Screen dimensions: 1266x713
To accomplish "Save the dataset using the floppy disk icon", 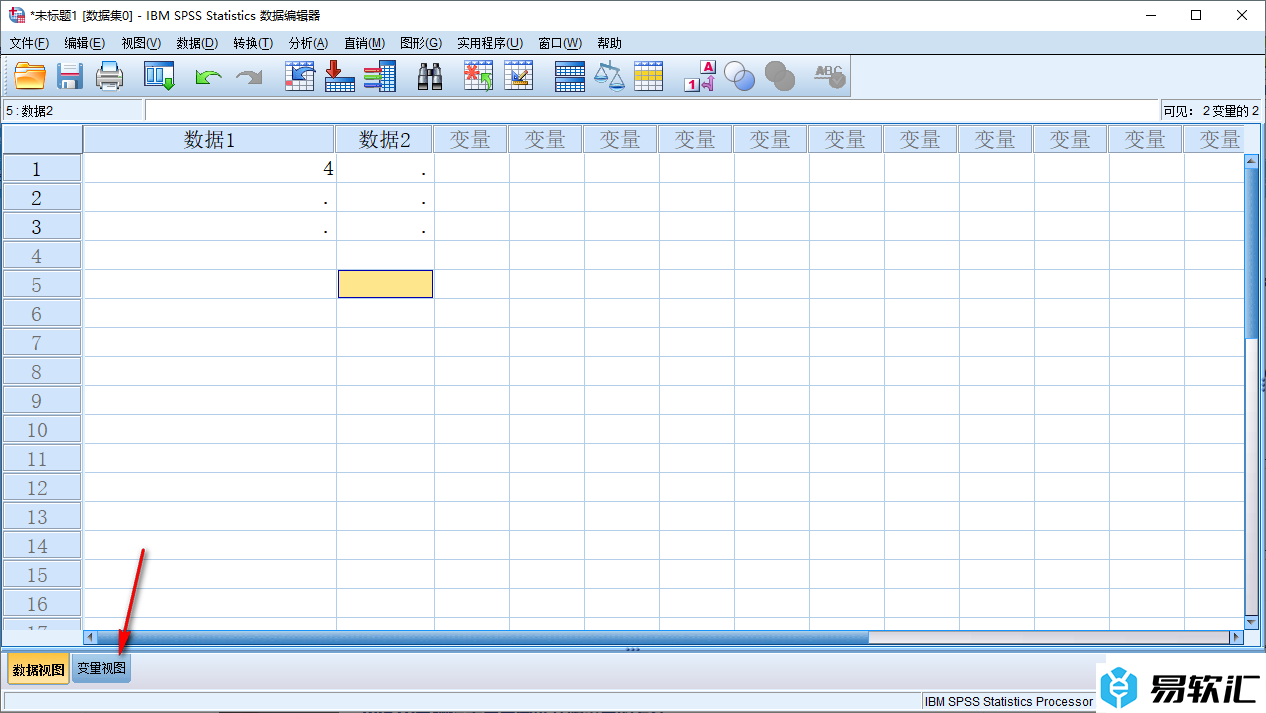I will pos(69,76).
